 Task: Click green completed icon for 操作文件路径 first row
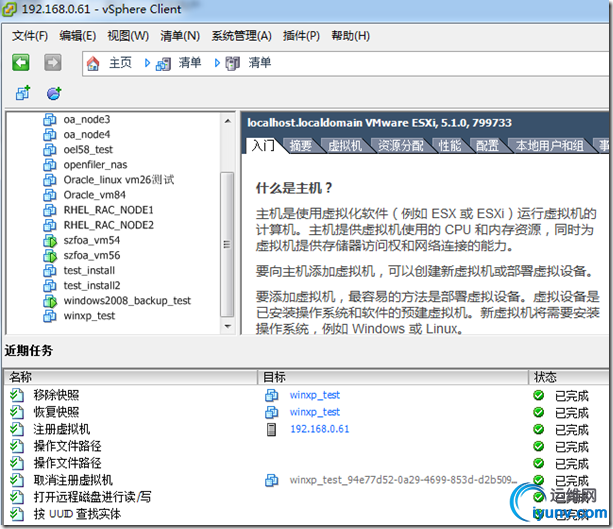539,446
